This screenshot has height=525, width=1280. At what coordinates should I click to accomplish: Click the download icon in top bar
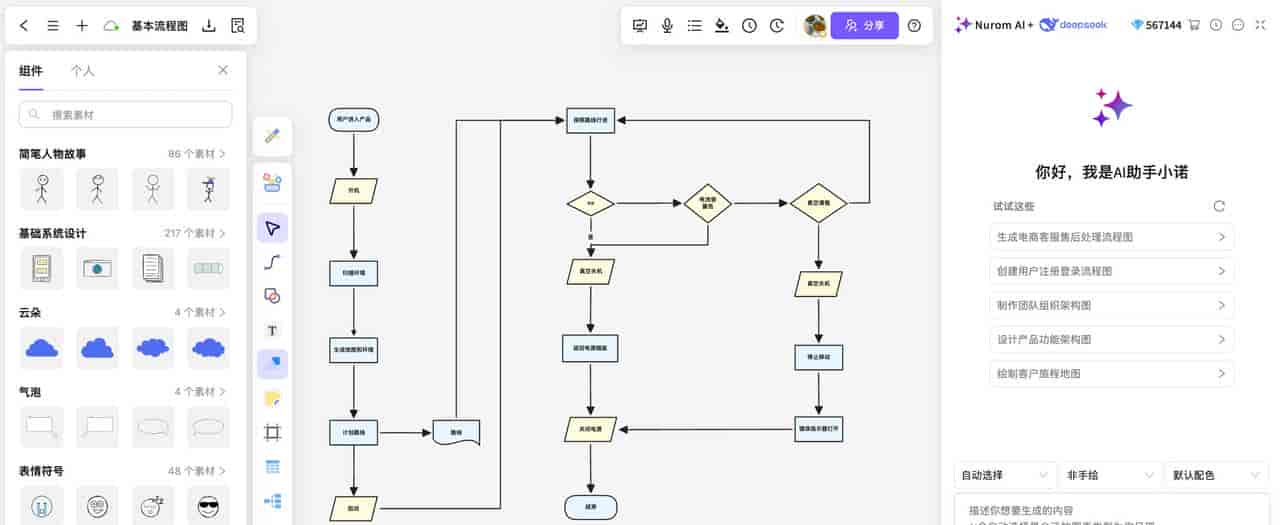click(209, 26)
